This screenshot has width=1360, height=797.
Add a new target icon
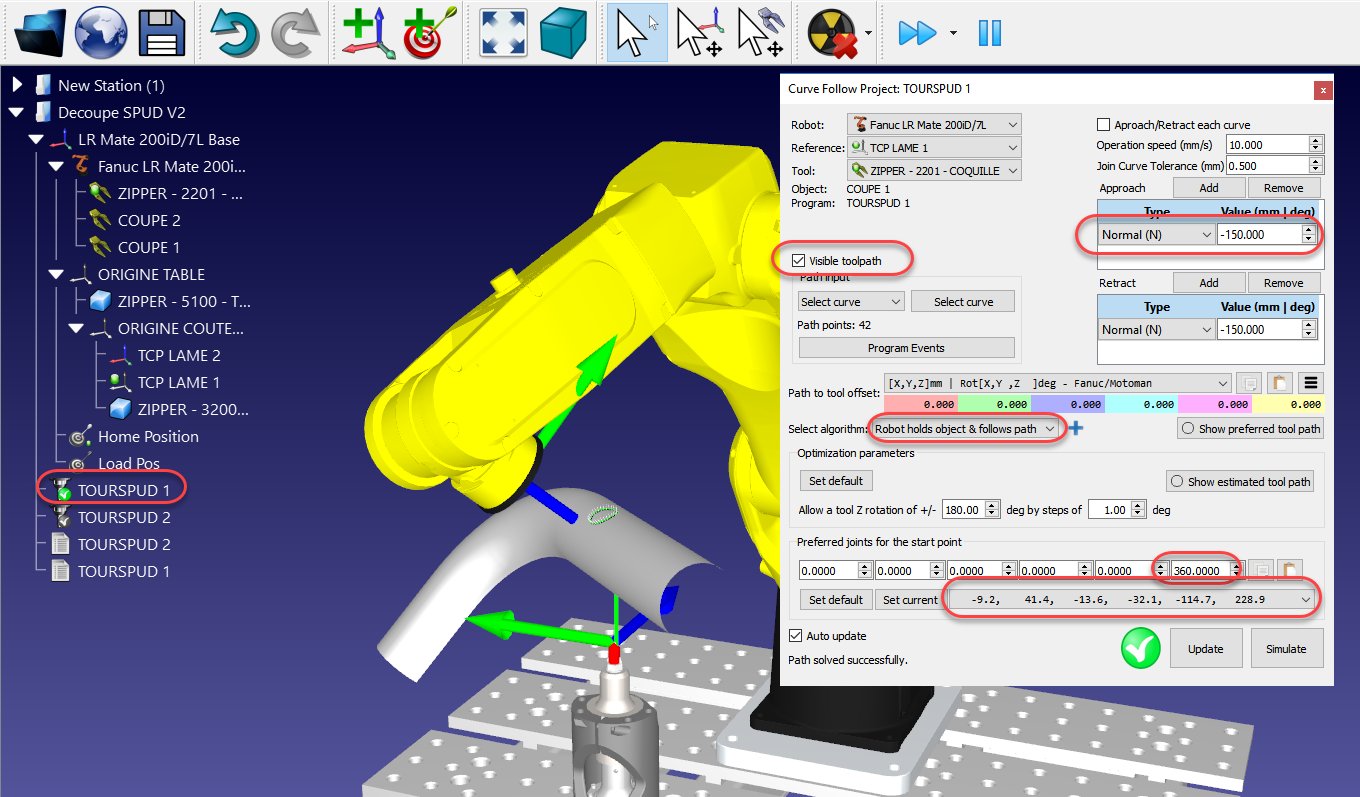pos(428,32)
